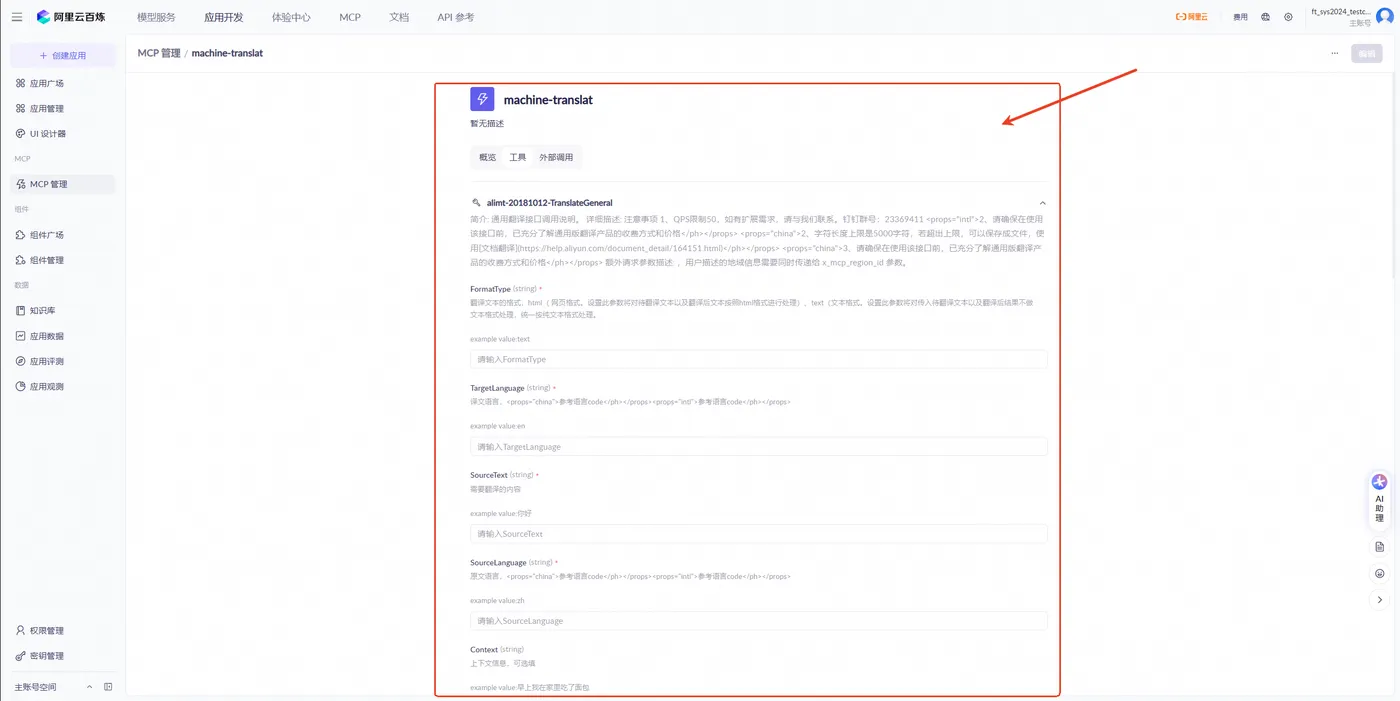This screenshot has width=1400, height=701.
Task: Click example value:text hint
Action: (500, 339)
